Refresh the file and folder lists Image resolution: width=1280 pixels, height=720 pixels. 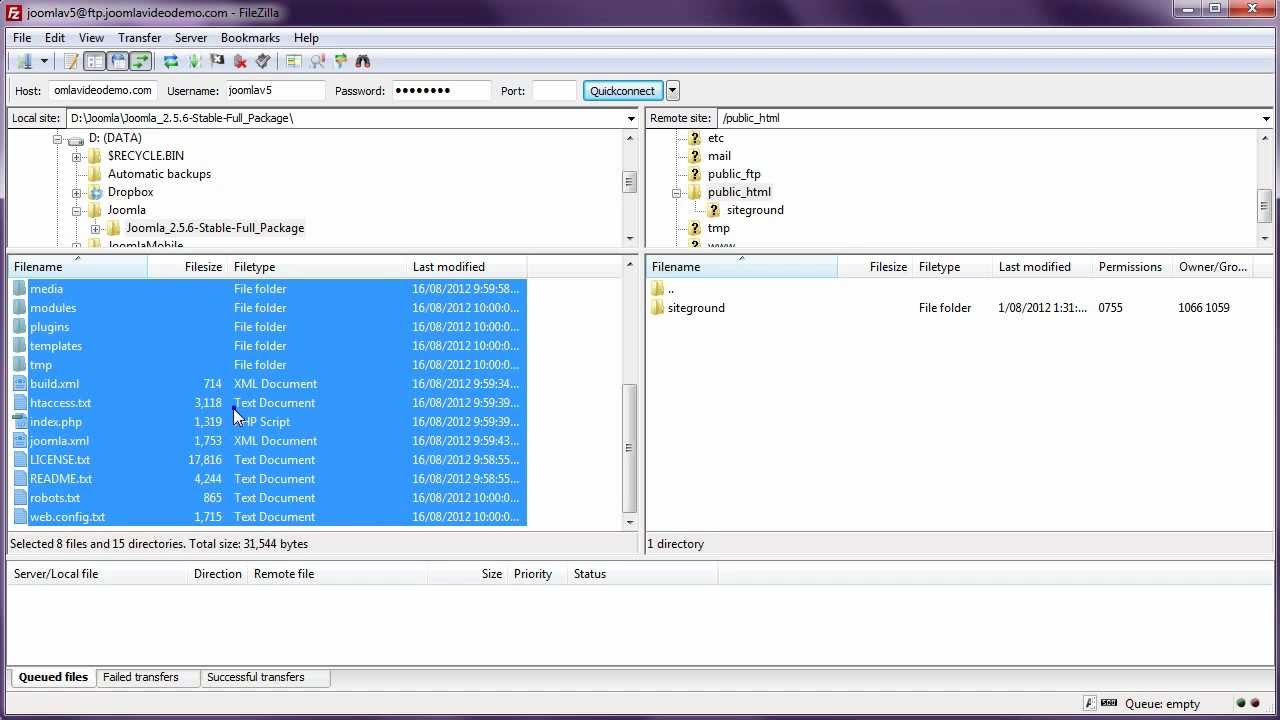(171, 61)
